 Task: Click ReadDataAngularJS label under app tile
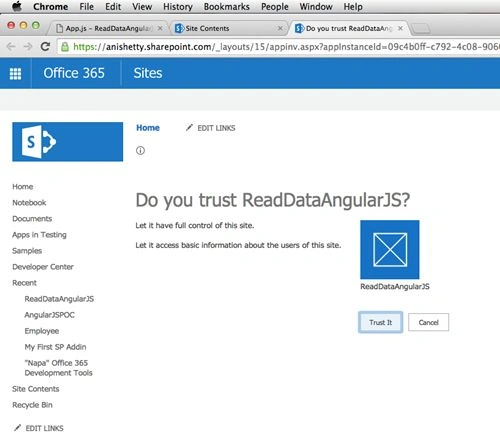click(x=395, y=287)
